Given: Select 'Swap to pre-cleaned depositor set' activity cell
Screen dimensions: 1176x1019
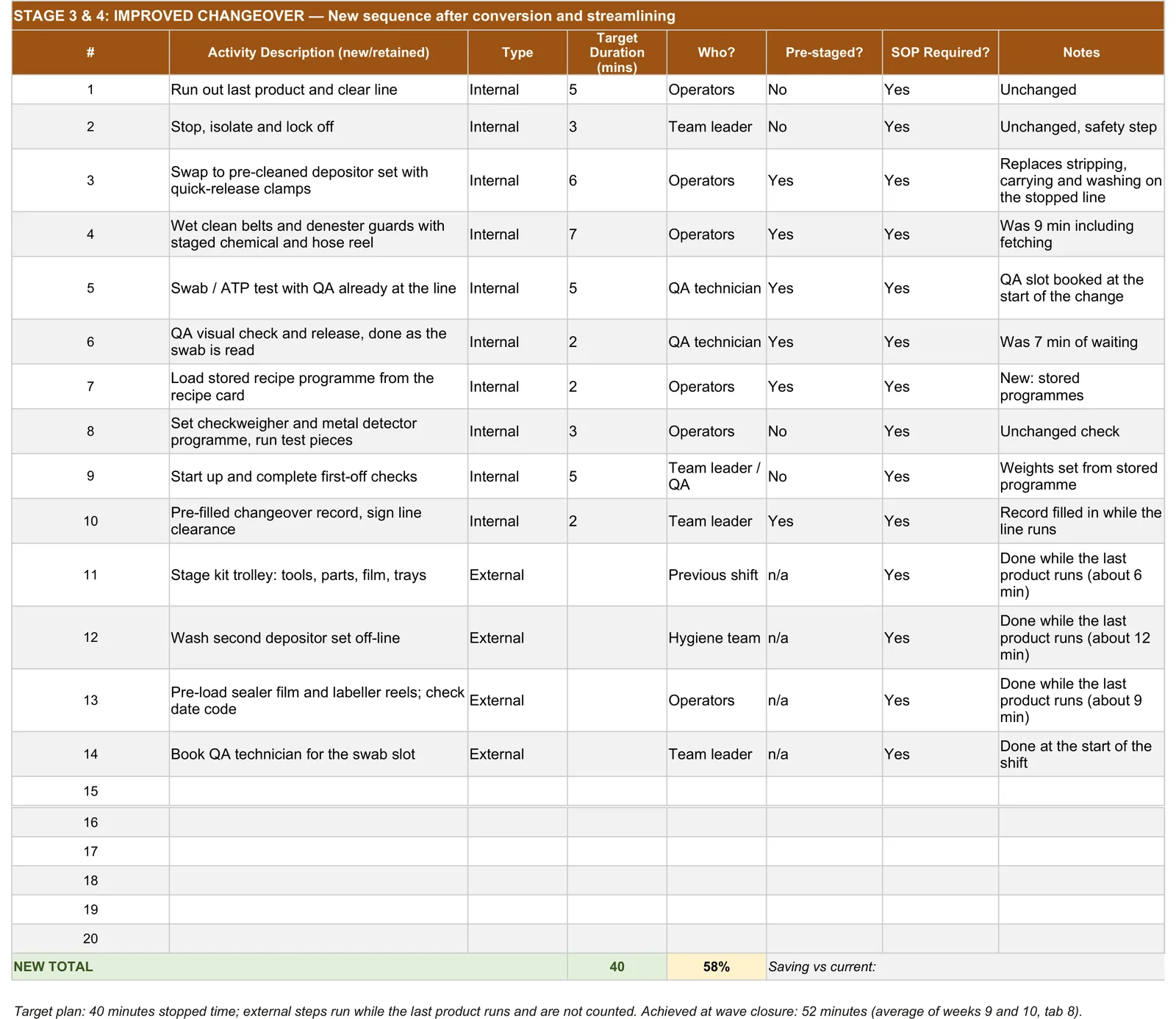Looking at the screenshot, I should (x=318, y=180).
